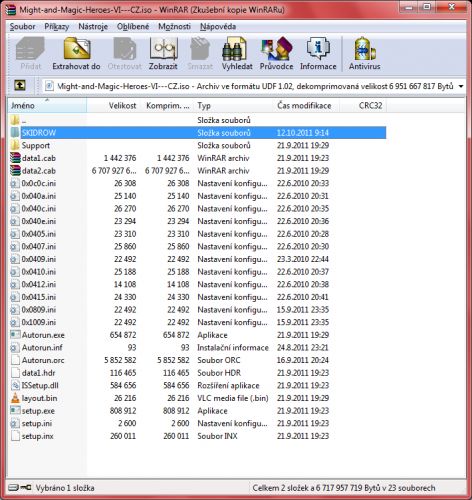Image resolution: width=472 pixels, height=500 pixels.
Task: Open the Nápověda menu
Action: 218,26
